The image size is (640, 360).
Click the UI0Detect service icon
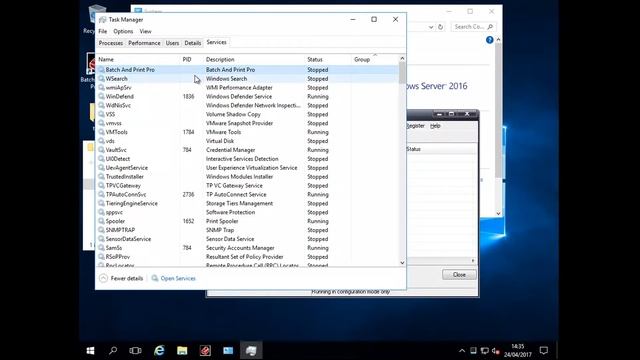(101, 159)
